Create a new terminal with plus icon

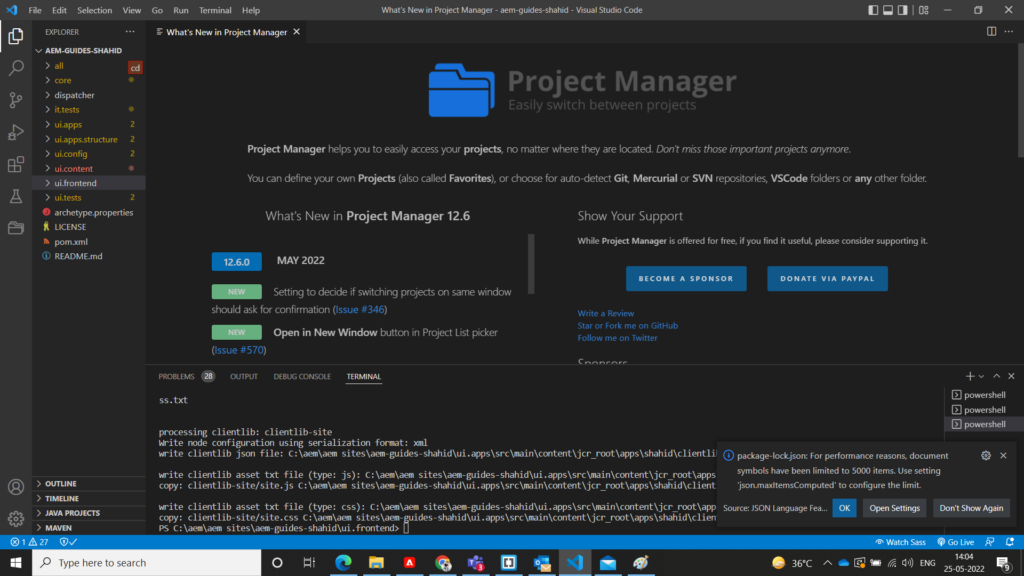(970, 376)
